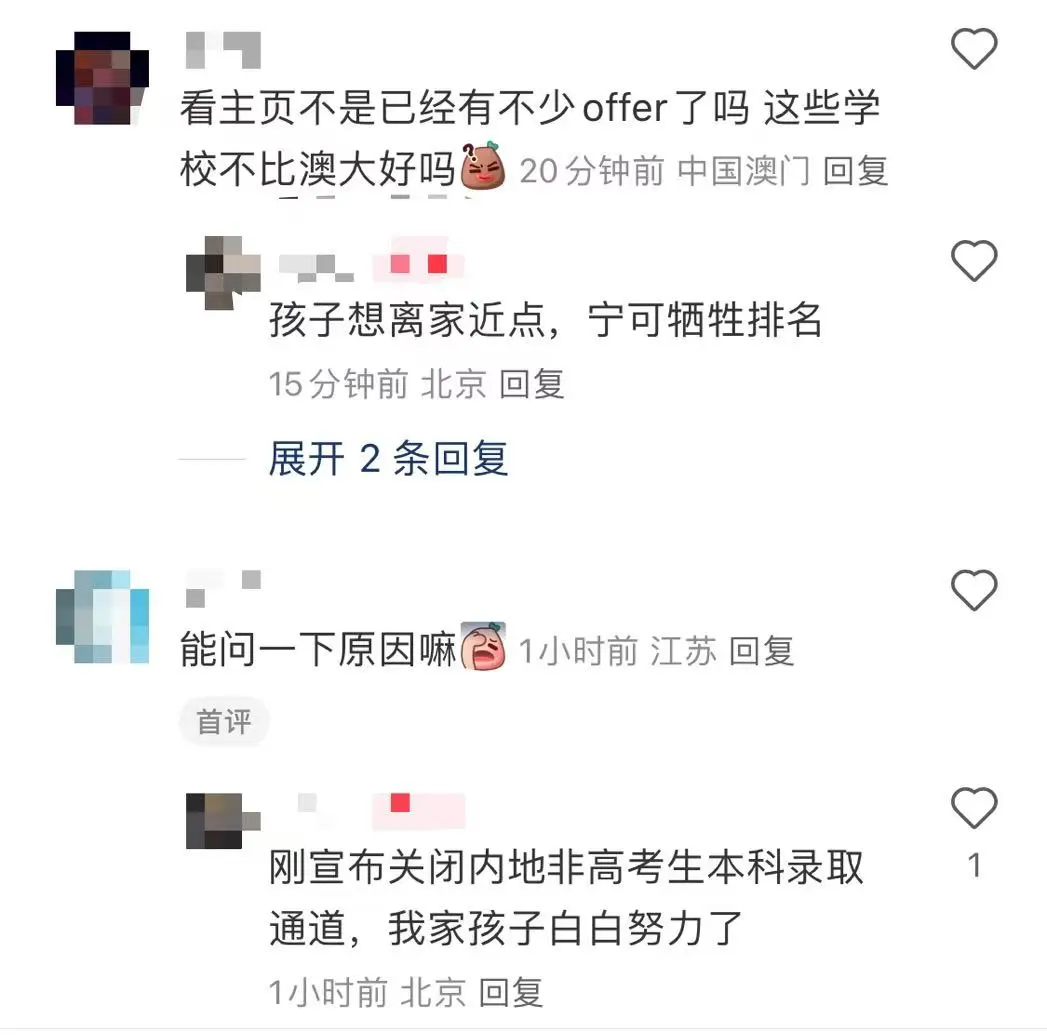Image resolution: width=1047 pixels, height=1035 pixels.
Task: Open avatar of the 江苏 commenter
Action: [x=102, y=616]
